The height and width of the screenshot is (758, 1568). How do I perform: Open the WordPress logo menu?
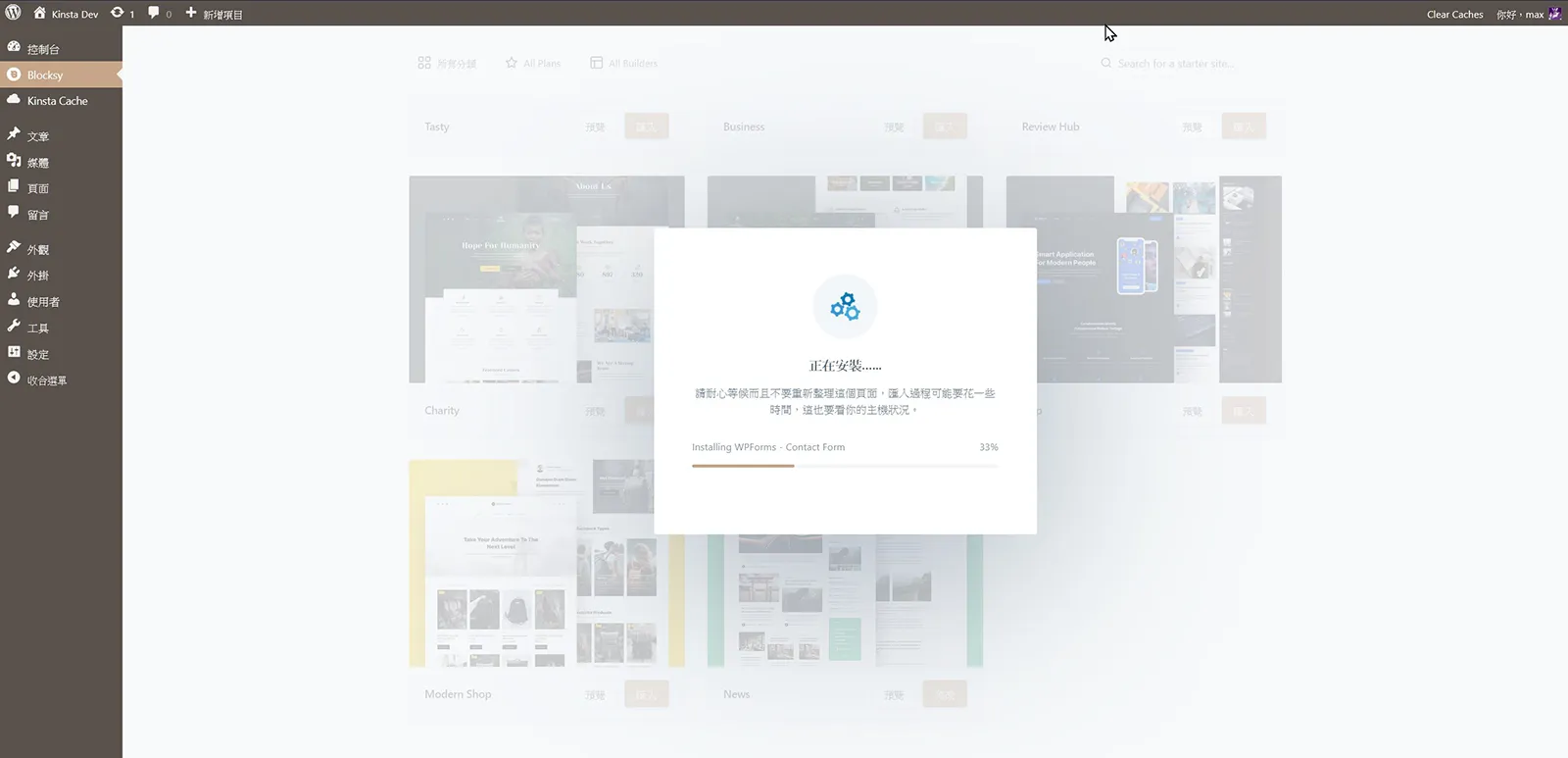(x=13, y=14)
